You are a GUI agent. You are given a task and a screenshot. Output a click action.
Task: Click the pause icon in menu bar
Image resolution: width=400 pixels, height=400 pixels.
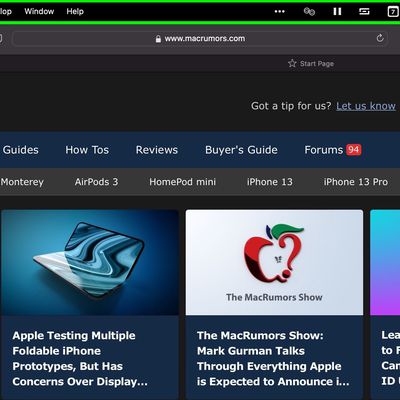[337, 12]
